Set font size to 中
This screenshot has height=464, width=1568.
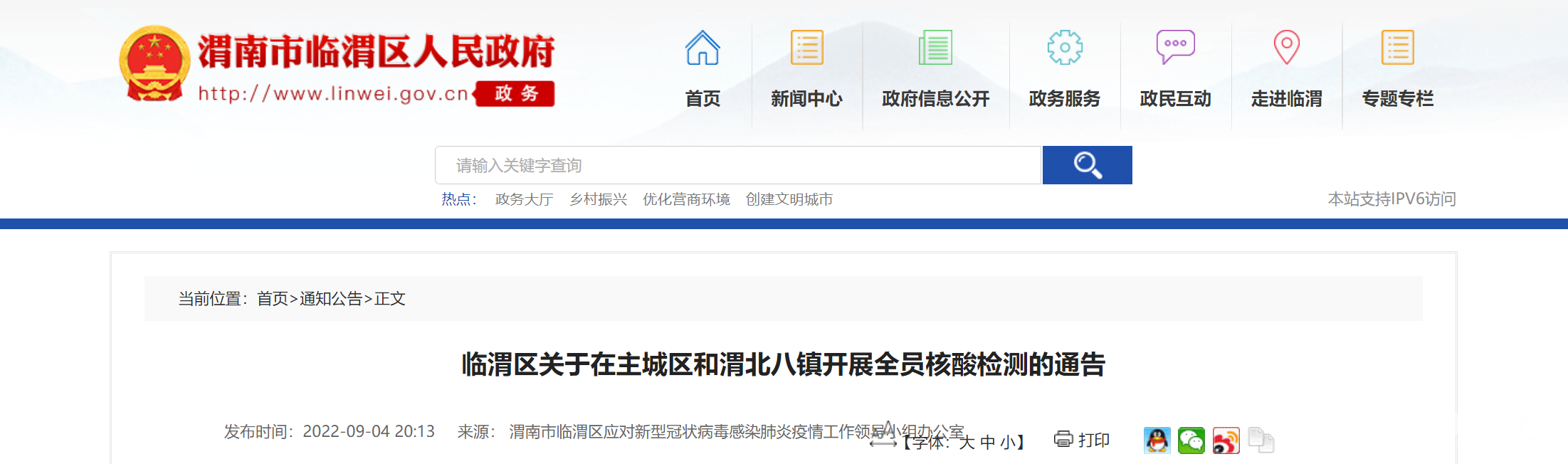[987, 442]
